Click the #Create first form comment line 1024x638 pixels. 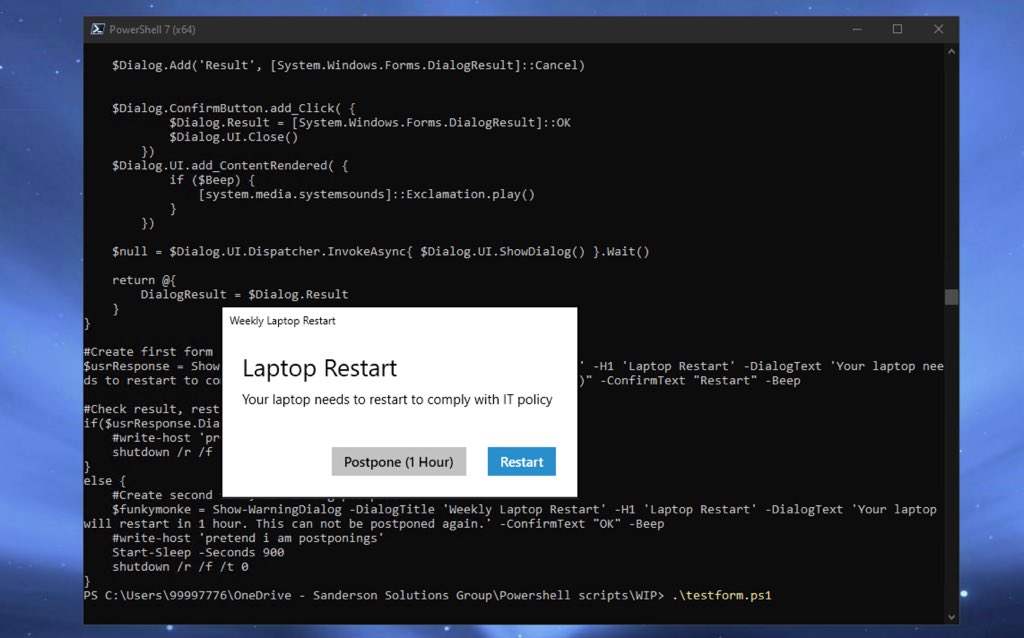point(149,351)
